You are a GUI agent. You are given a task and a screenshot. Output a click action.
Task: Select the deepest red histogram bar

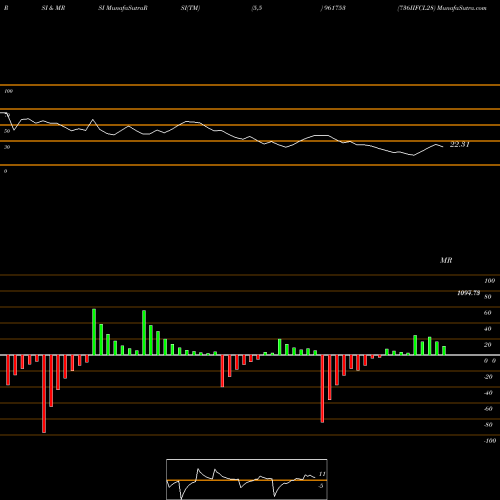44,394
